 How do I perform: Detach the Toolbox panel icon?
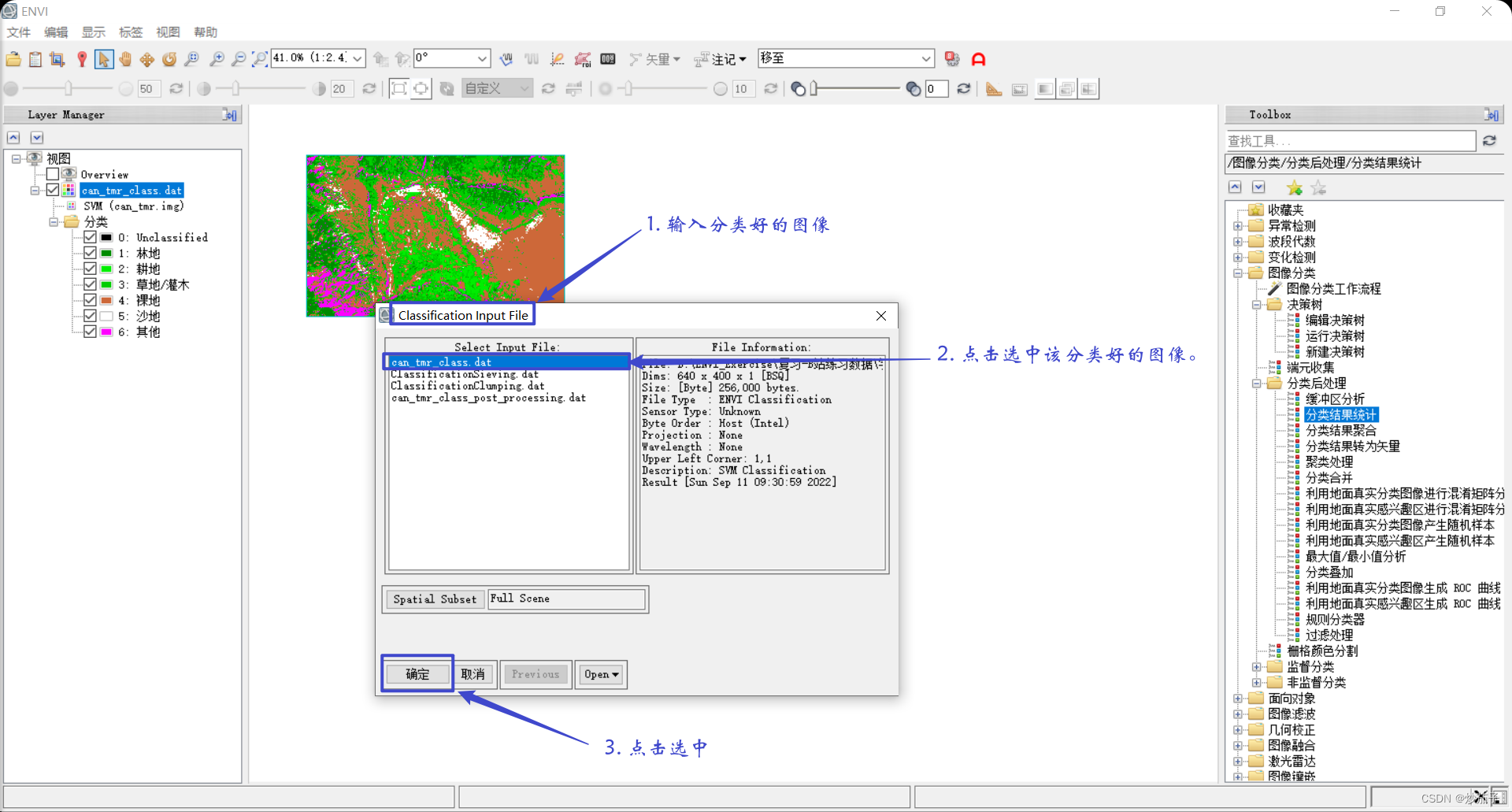pos(1492,115)
